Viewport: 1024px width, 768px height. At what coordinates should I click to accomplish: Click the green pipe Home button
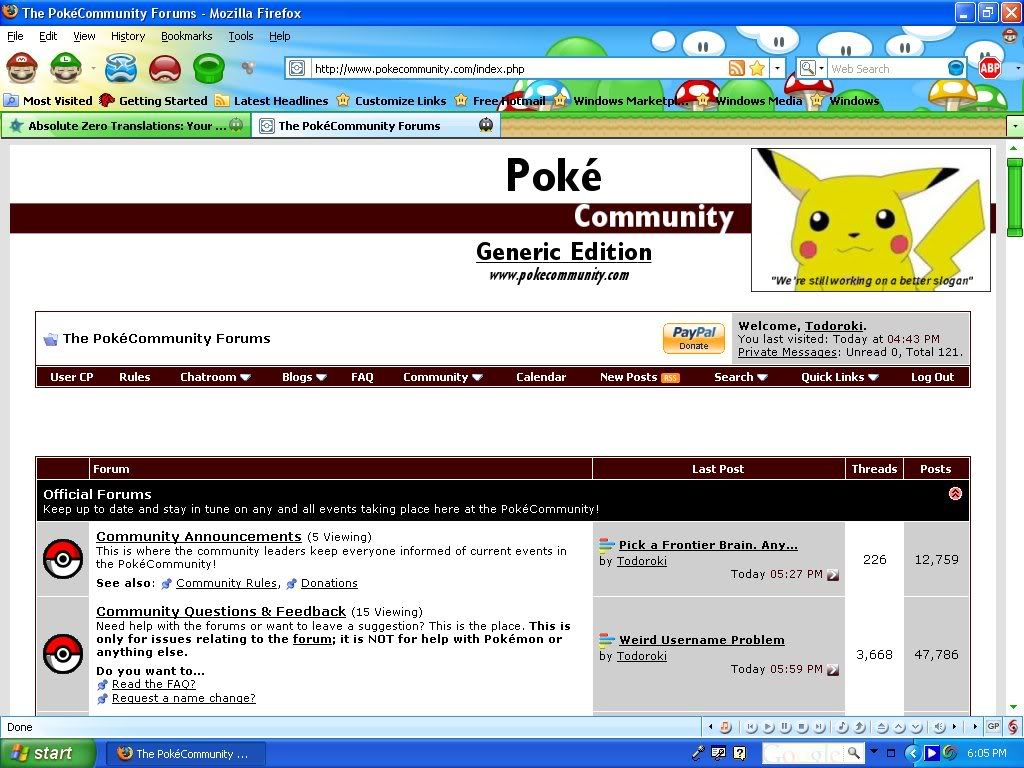(x=209, y=68)
